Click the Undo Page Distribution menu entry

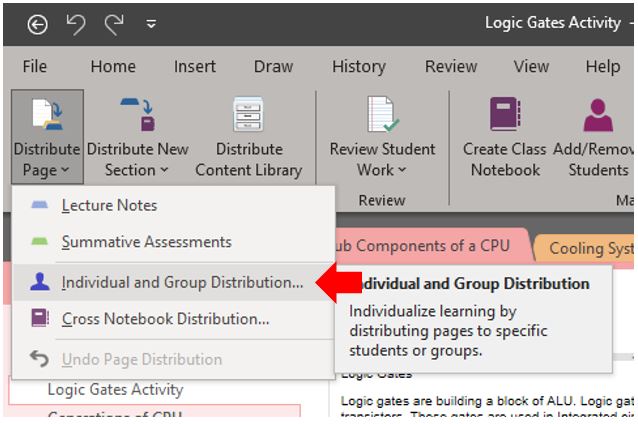(173, 359)
